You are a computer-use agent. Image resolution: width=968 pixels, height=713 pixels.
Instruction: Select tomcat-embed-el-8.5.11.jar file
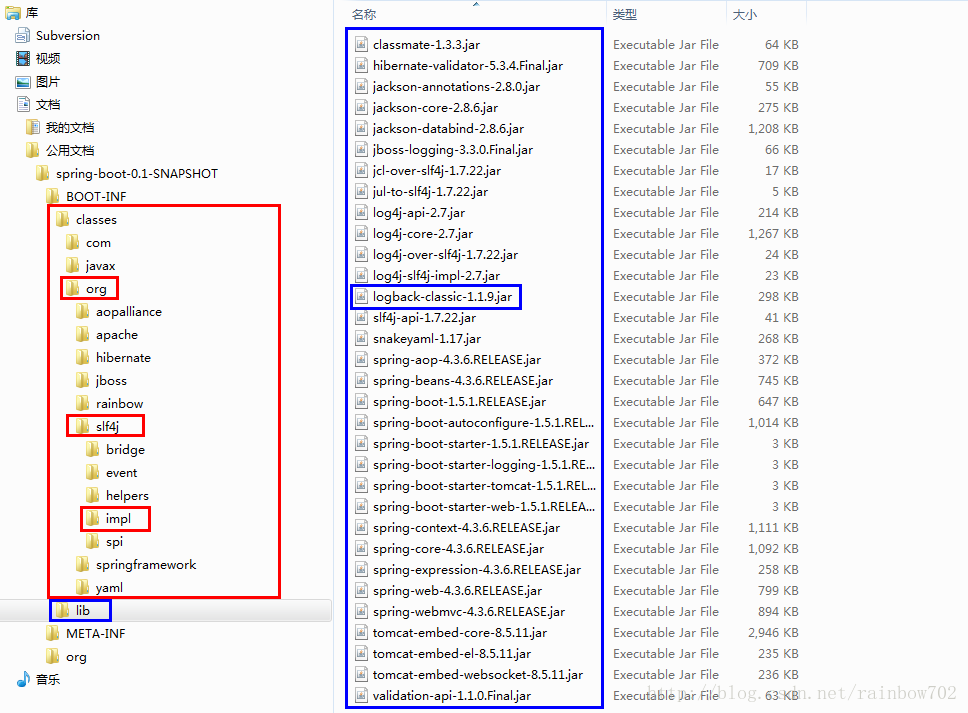point(452,653)
